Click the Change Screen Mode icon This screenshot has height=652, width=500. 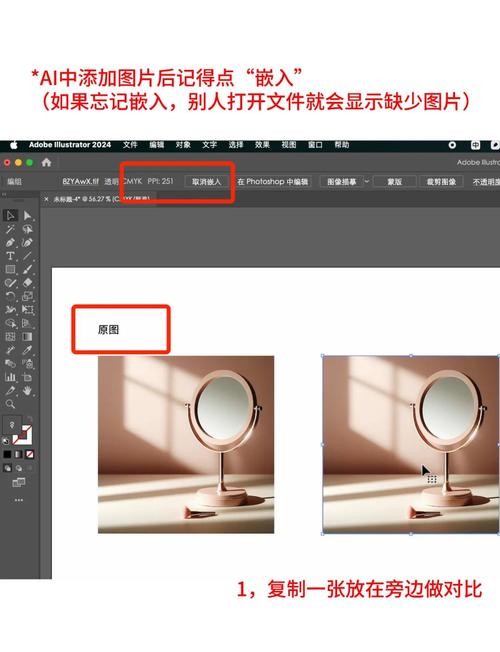19,482
